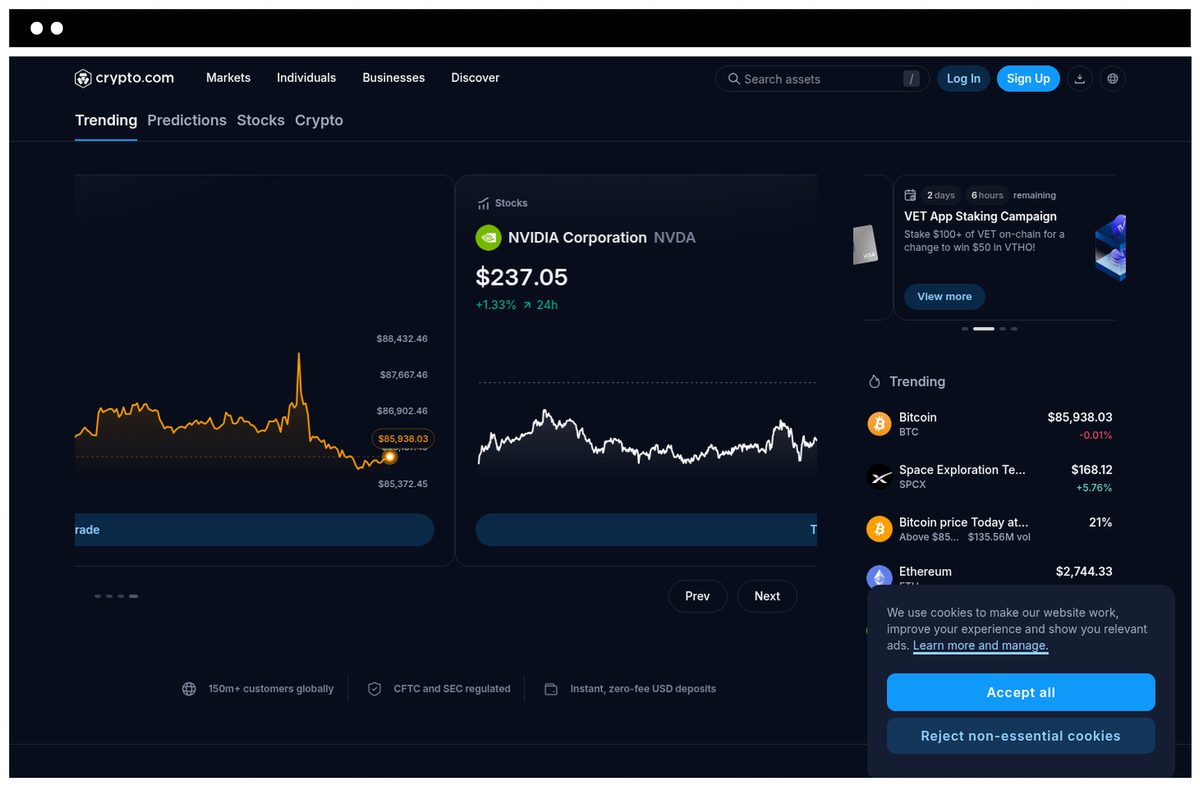Image resolution: width=1200 pixels, height=787 pixels.
Task: Click the Next carousel button
Action: 767,596
